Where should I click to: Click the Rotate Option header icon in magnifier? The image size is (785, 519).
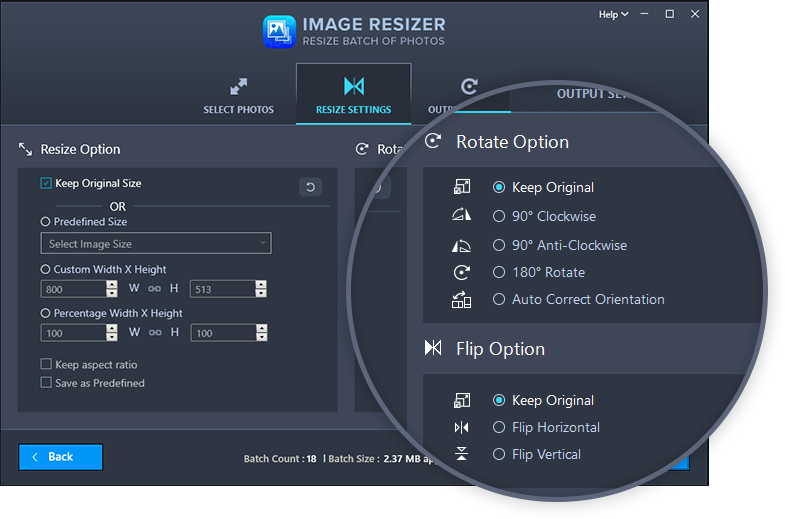click(433, 141)
